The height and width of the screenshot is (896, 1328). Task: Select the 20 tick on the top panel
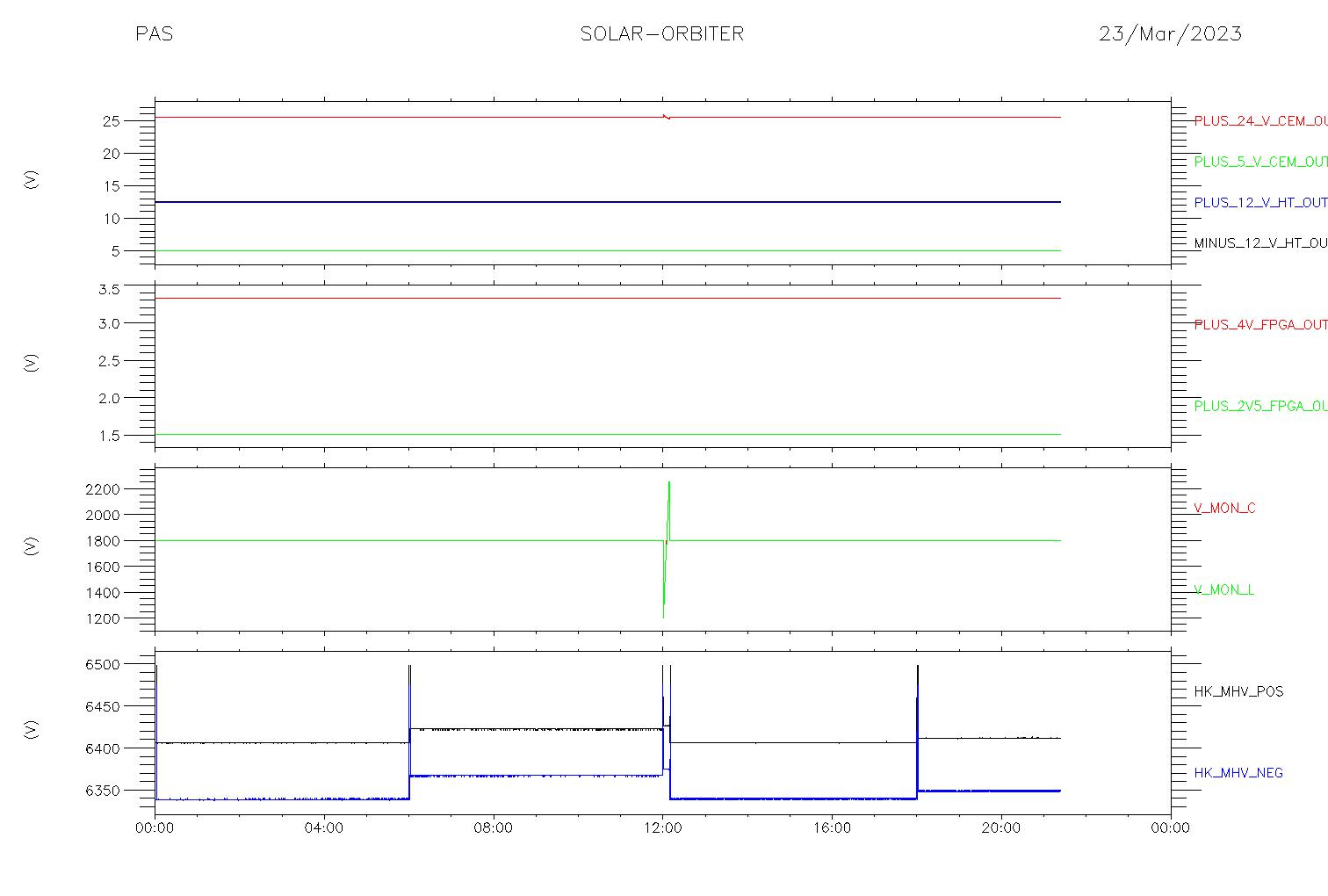click(112, 154)
